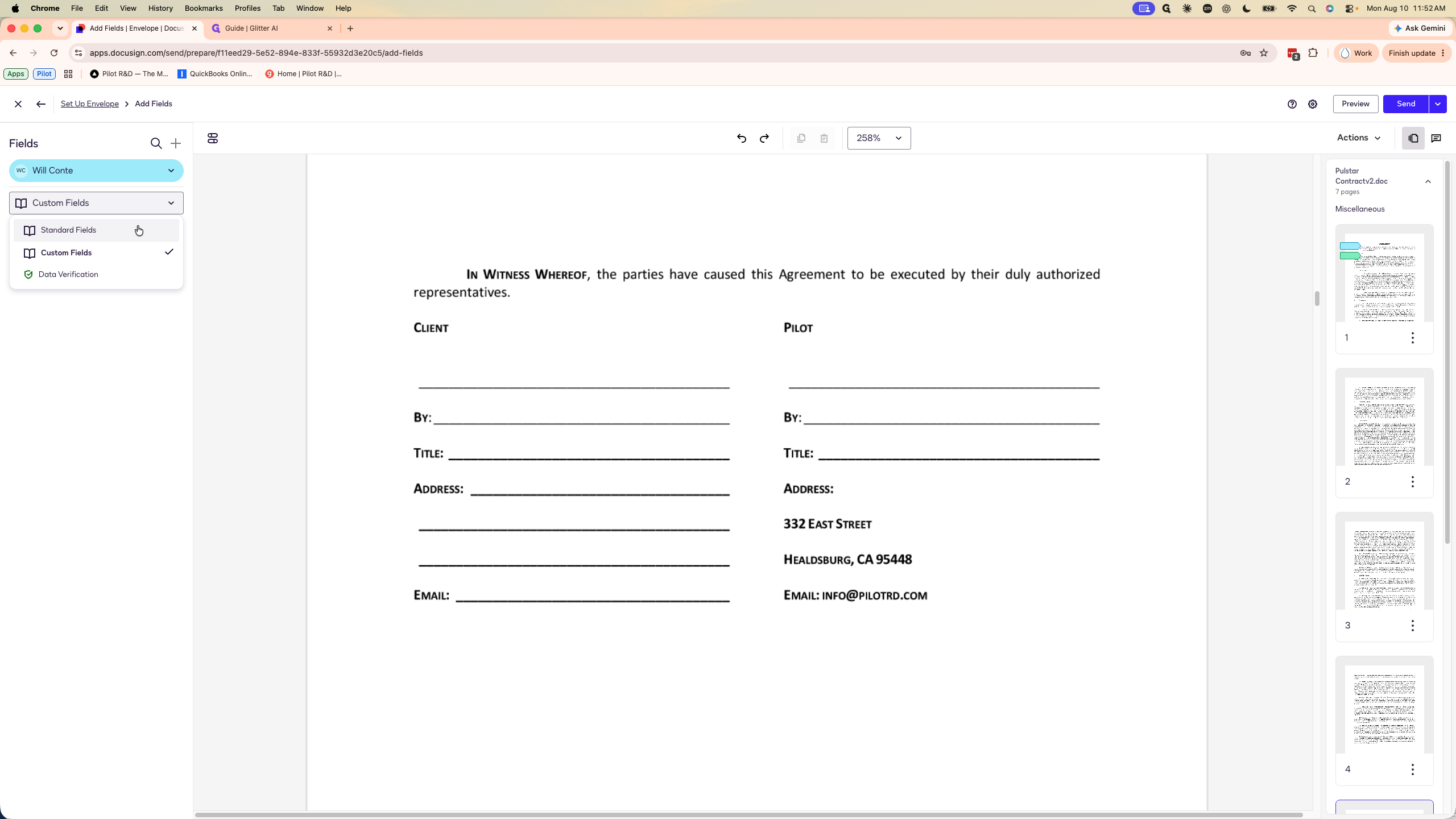Search fields with the magnifier icon
The width and height of the screenshot is (1456, 819).
tap(156, 143)
